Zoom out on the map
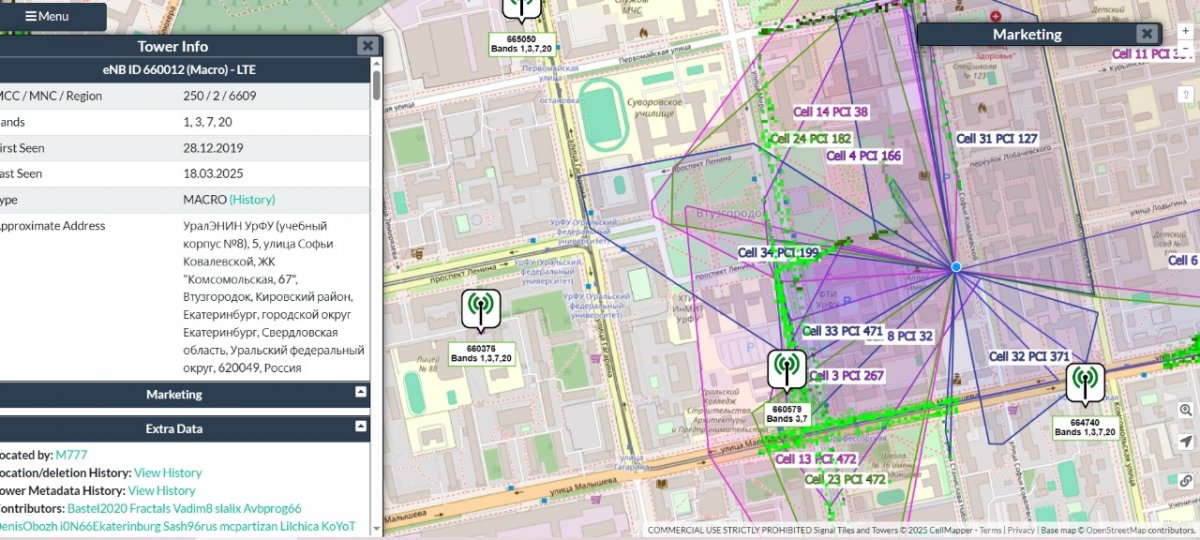The height and width of the screenshot is (540, 1200). point(1186,47)
